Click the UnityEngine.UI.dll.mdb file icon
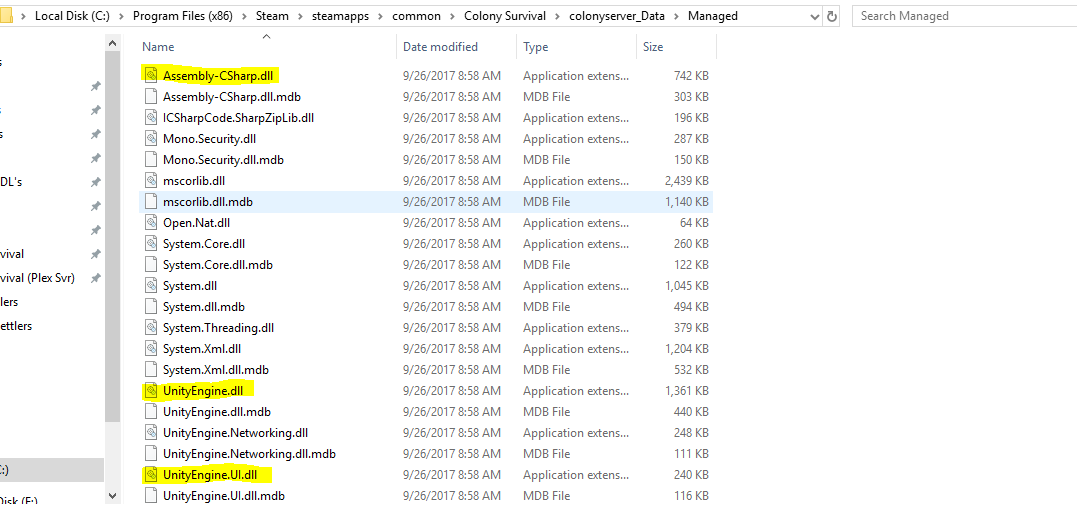This screenshot has height=515, width=1077. click(x=151, y=496)
